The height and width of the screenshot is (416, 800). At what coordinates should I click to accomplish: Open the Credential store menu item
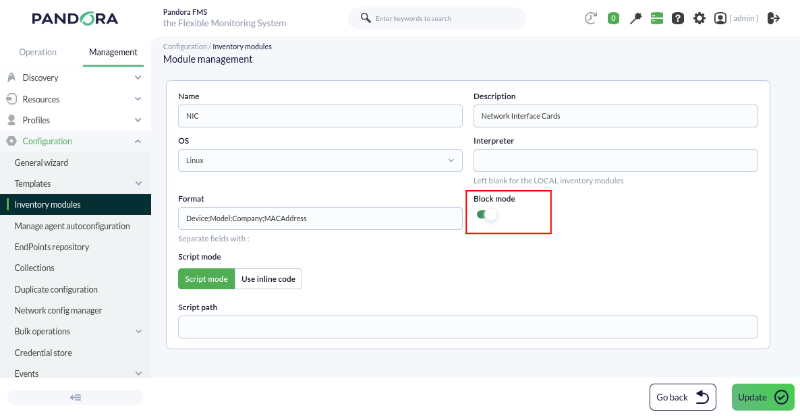point(43,353)
